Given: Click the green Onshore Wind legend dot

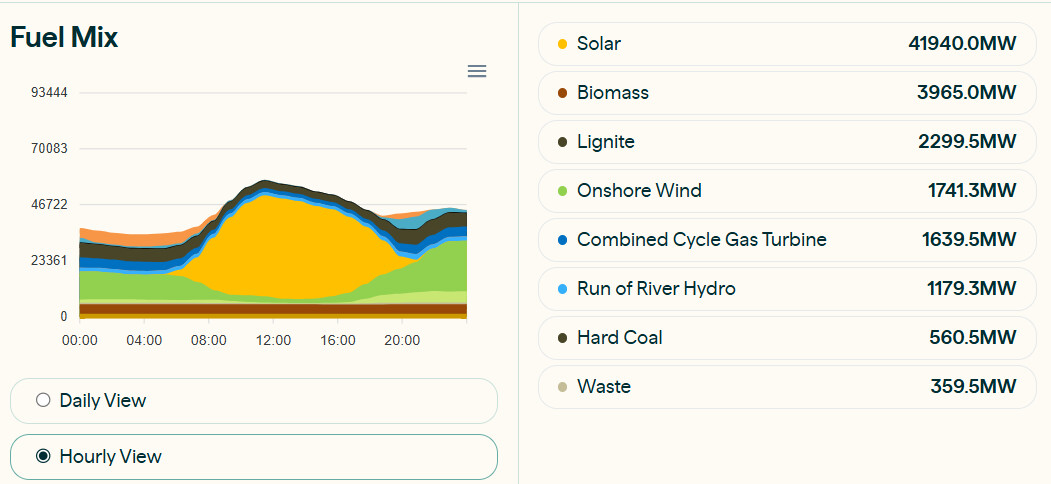Looking at the screenshot, I should tap(562, 191).
